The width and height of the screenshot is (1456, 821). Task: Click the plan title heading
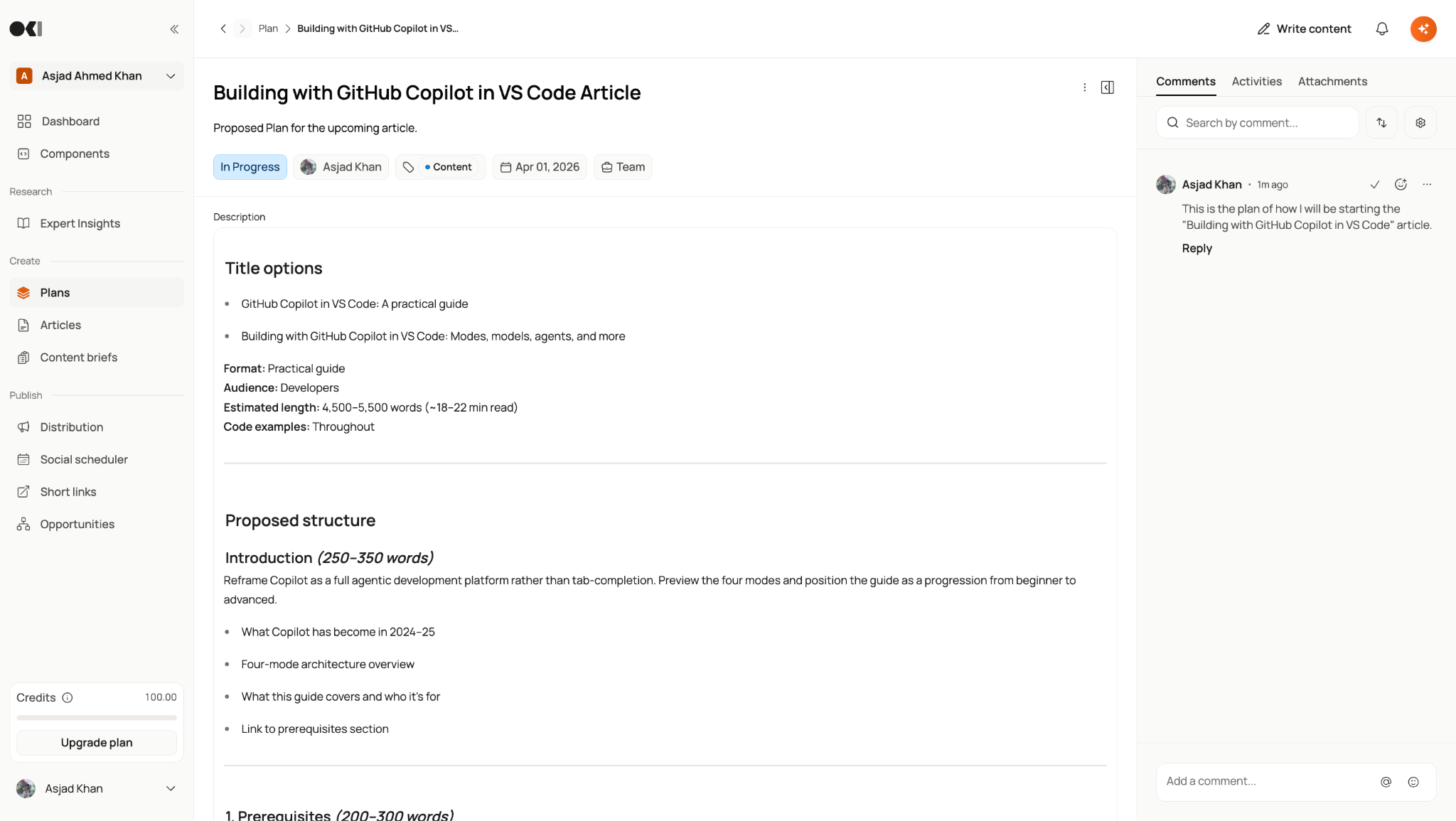pos(427,92)
